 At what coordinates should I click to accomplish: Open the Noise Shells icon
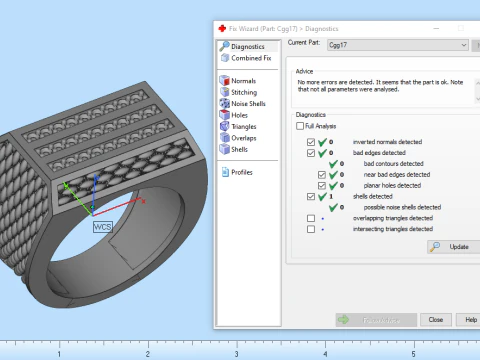coord(224,103)
